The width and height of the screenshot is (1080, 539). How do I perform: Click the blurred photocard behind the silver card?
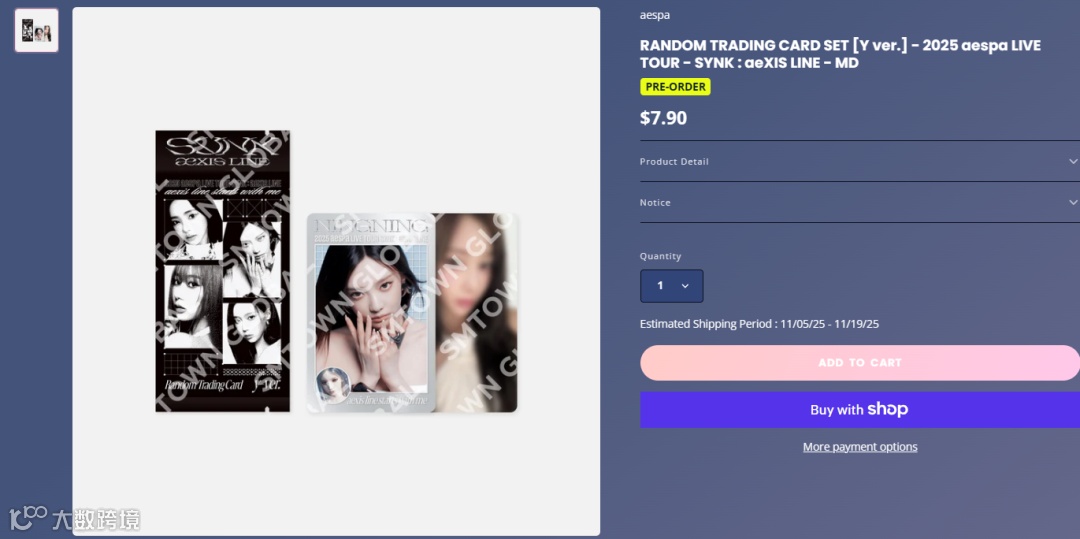(476, 313)
